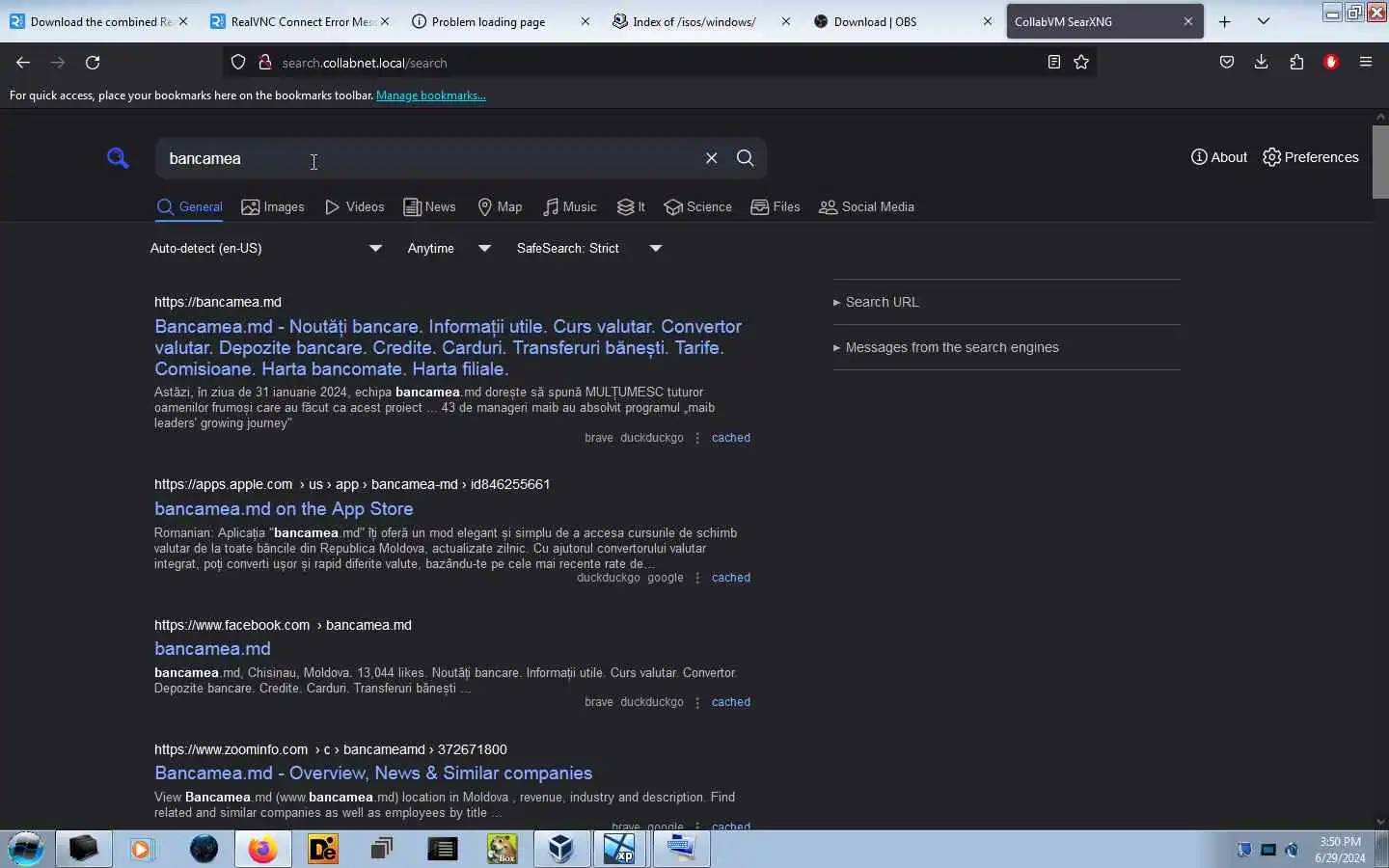This screenshot has height=868, width=1389.
Task: Open Preferences page
Action: [x=1311, y=157]
